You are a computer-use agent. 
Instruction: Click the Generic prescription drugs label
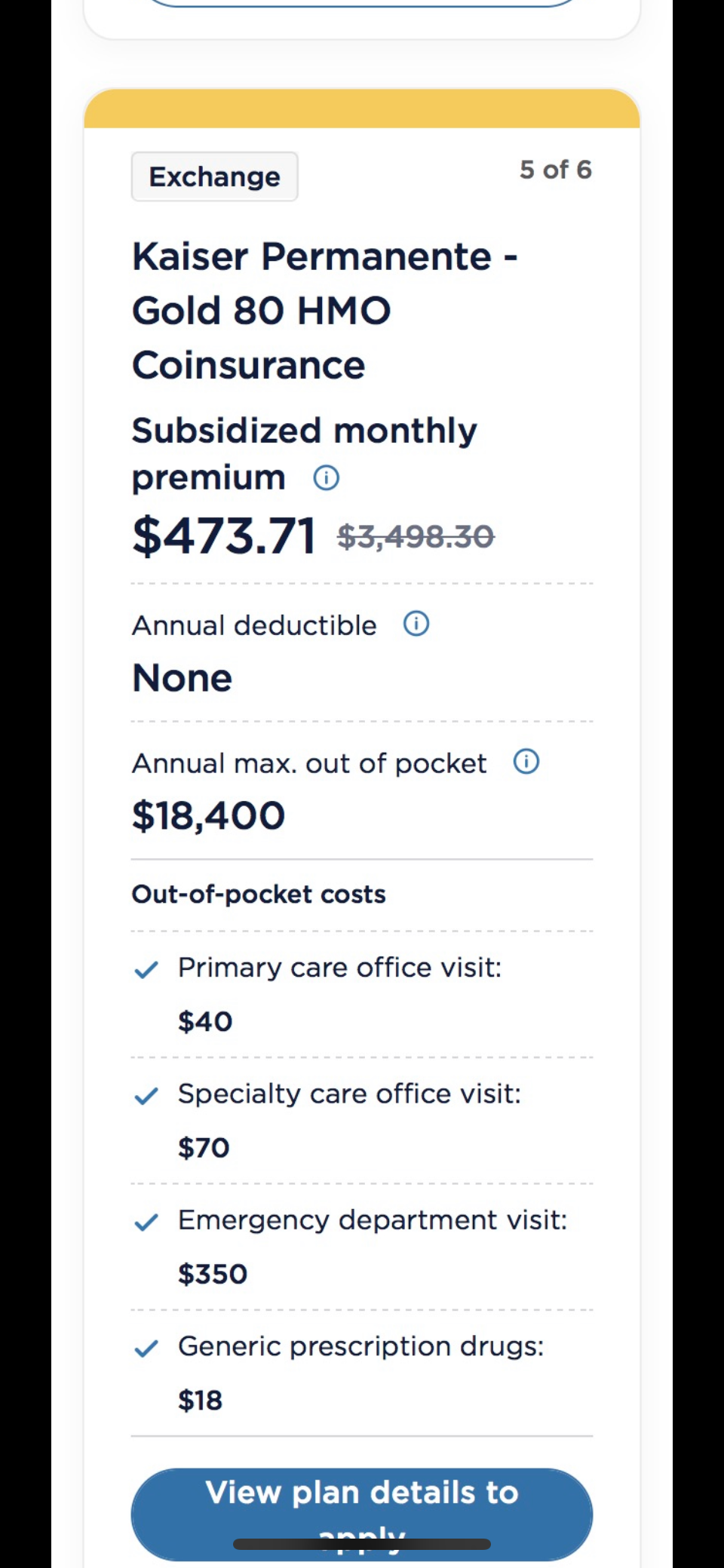coord(360,1346)
